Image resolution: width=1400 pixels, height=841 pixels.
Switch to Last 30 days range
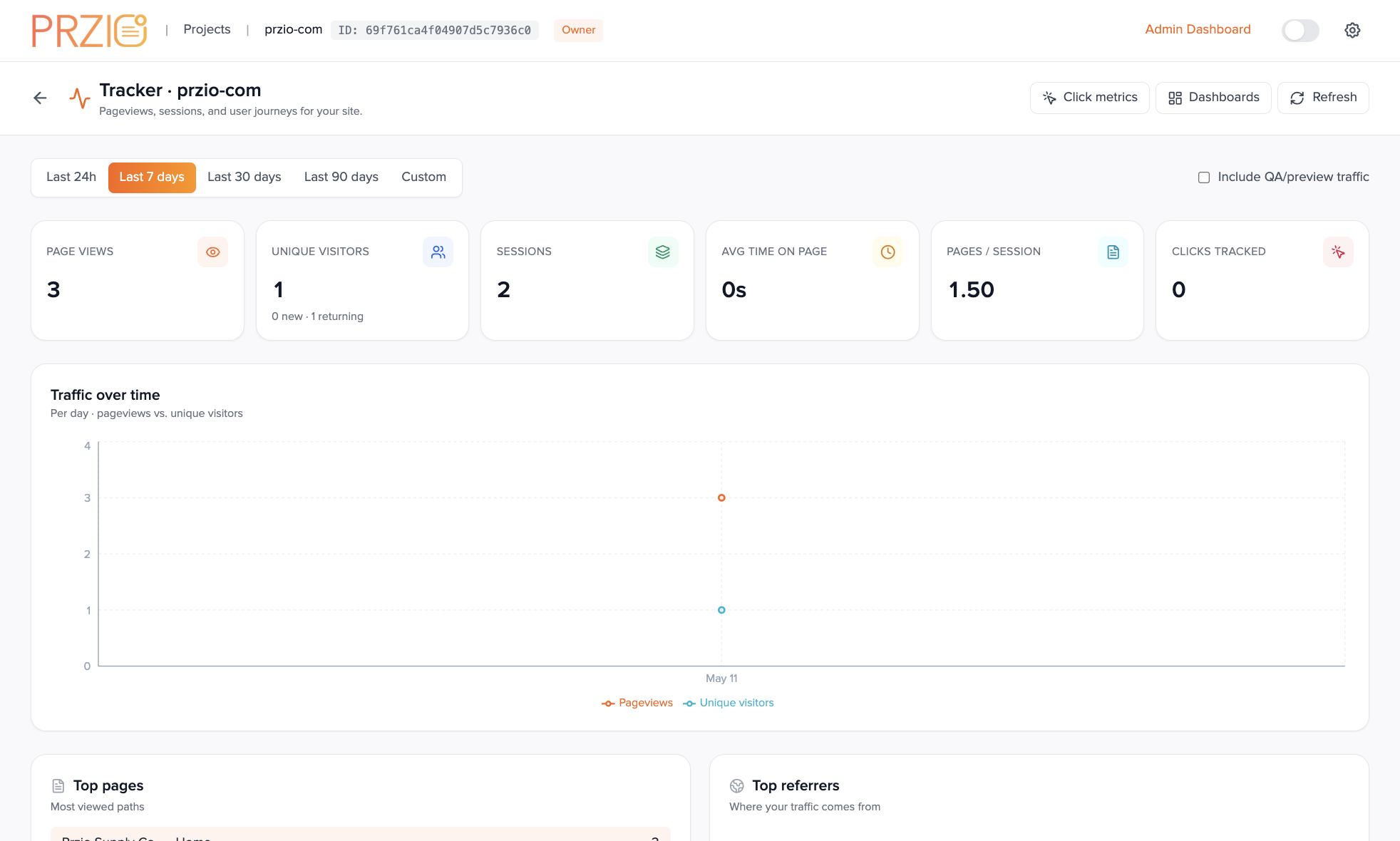pos(245,177)
